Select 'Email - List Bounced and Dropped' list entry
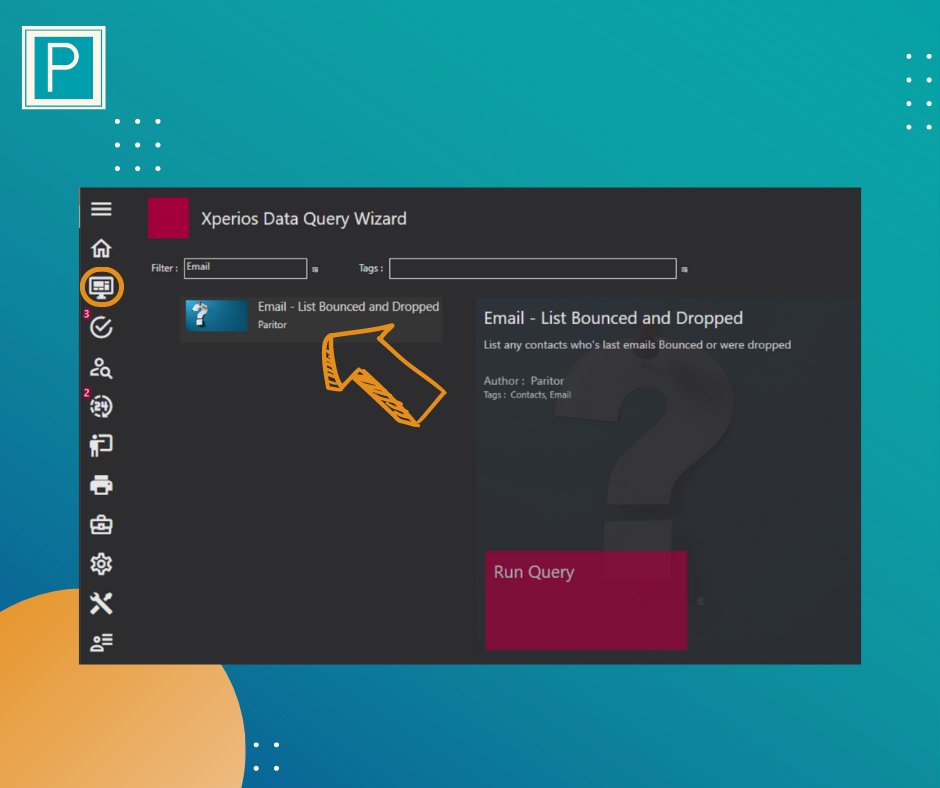Image resolution: width=940 pixels, height=788 pixels. click(312, 320)
